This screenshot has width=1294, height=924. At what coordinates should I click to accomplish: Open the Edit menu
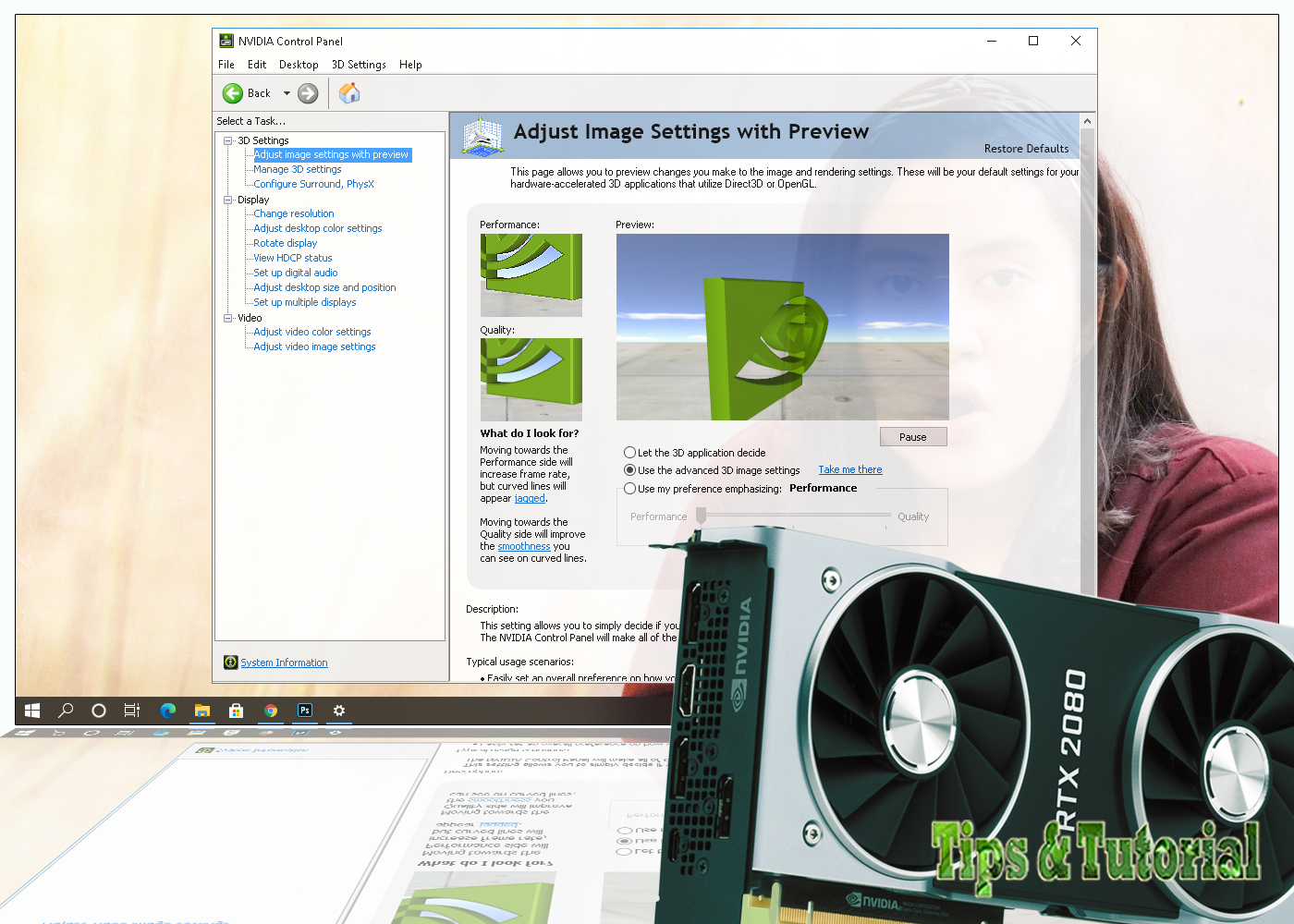click(x=257, y=65)
